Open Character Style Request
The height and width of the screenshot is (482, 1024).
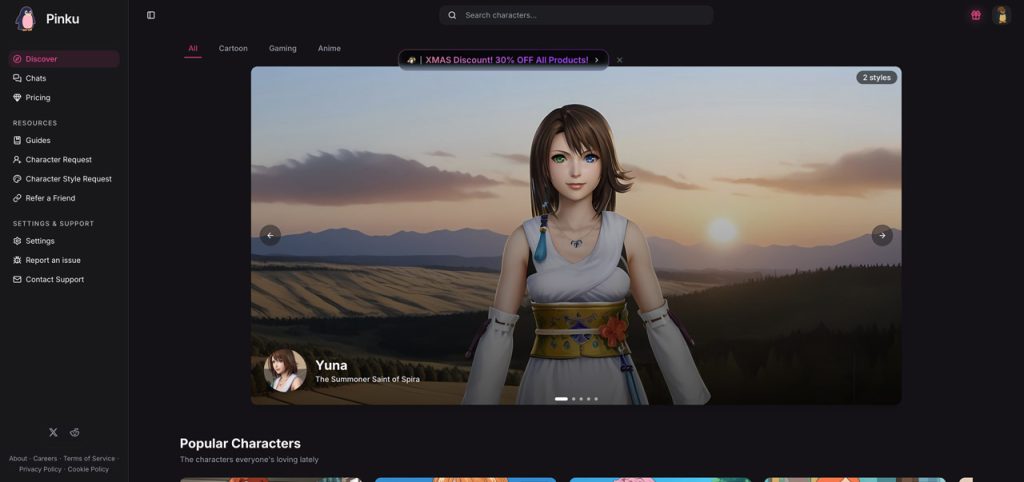click(x=68, y=179)
